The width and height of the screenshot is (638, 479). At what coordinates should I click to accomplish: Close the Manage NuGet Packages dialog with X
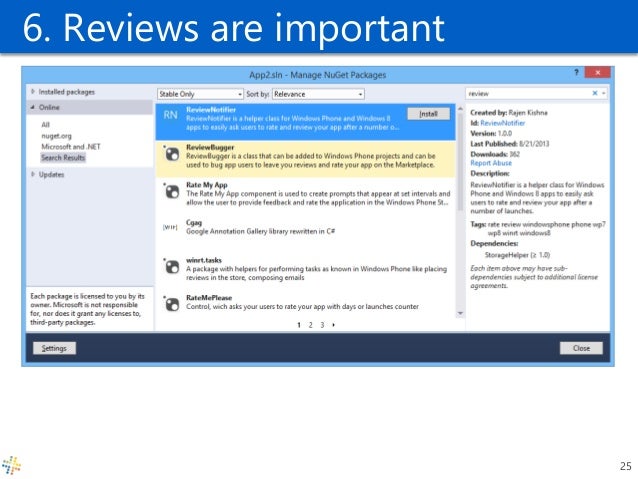pyautogui.click(x=597, y=72)
